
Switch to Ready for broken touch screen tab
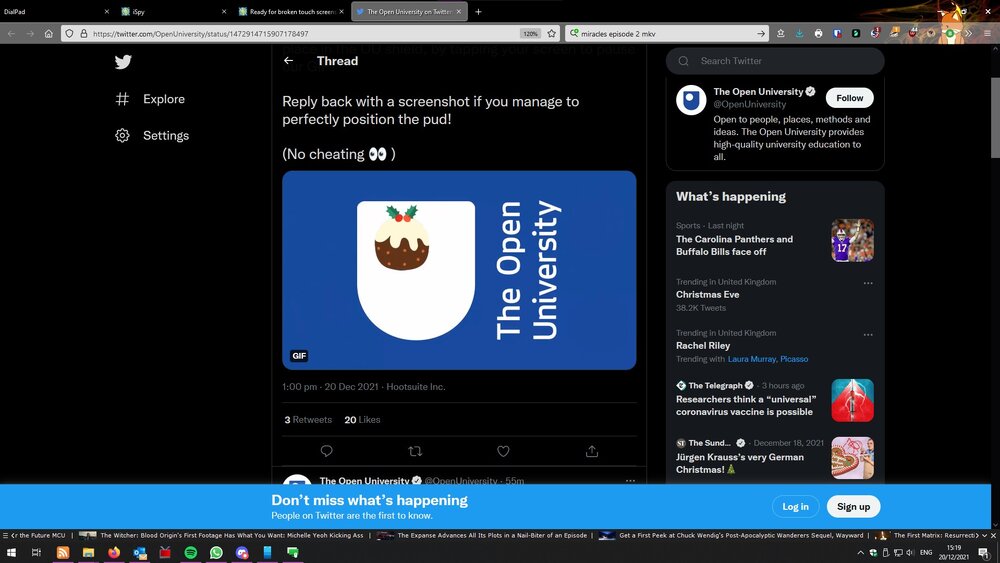[x=291, y=11]
